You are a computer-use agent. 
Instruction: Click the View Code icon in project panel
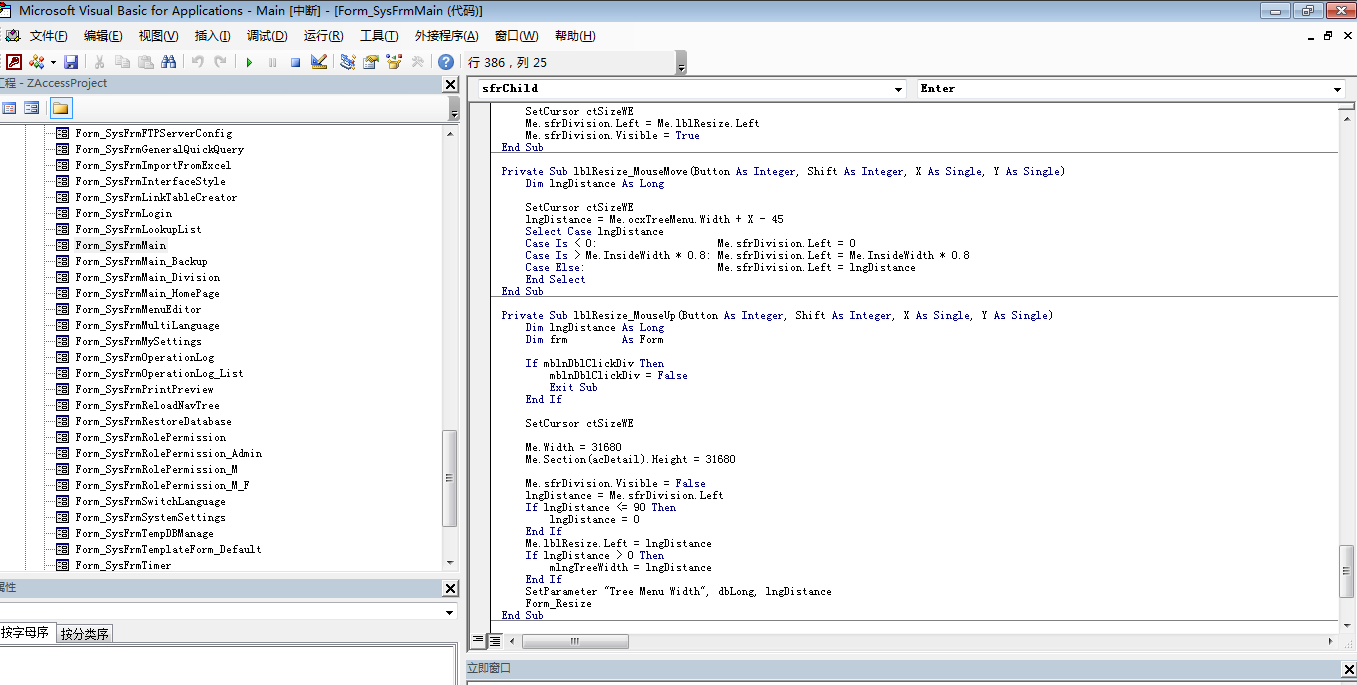[10, 108]
